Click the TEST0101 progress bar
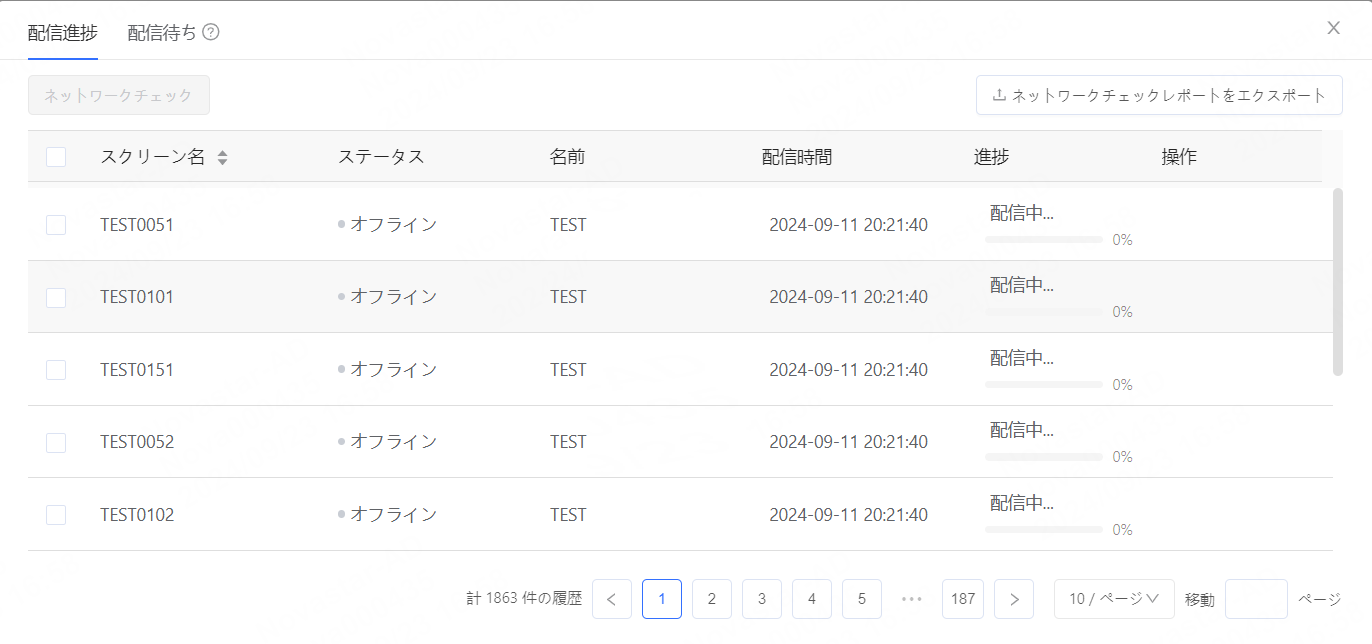The width and height of the screenshot is (1372, 644). (x=1043, y=312)
